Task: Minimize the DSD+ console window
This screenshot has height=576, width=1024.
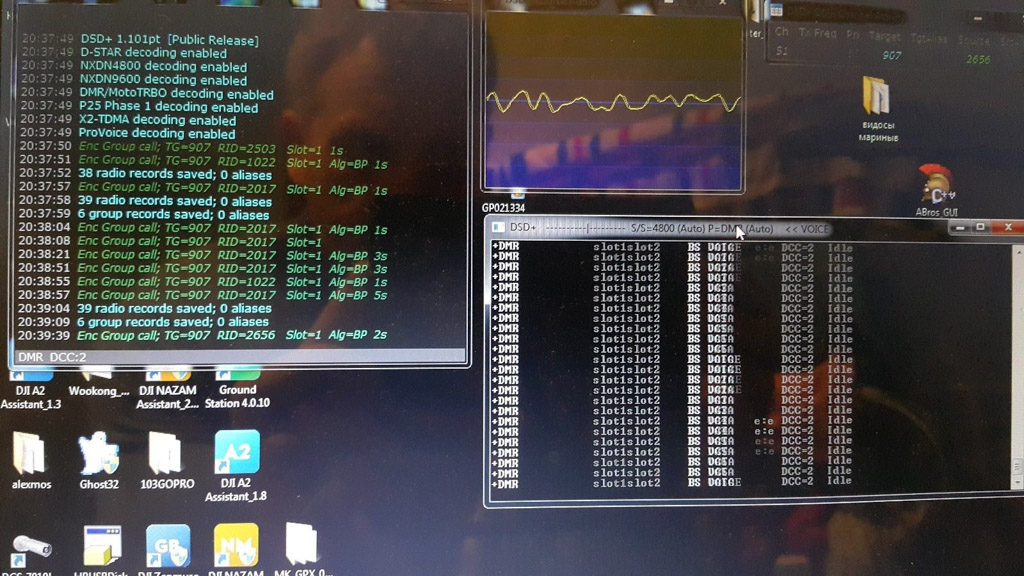Action: [959, 227]
